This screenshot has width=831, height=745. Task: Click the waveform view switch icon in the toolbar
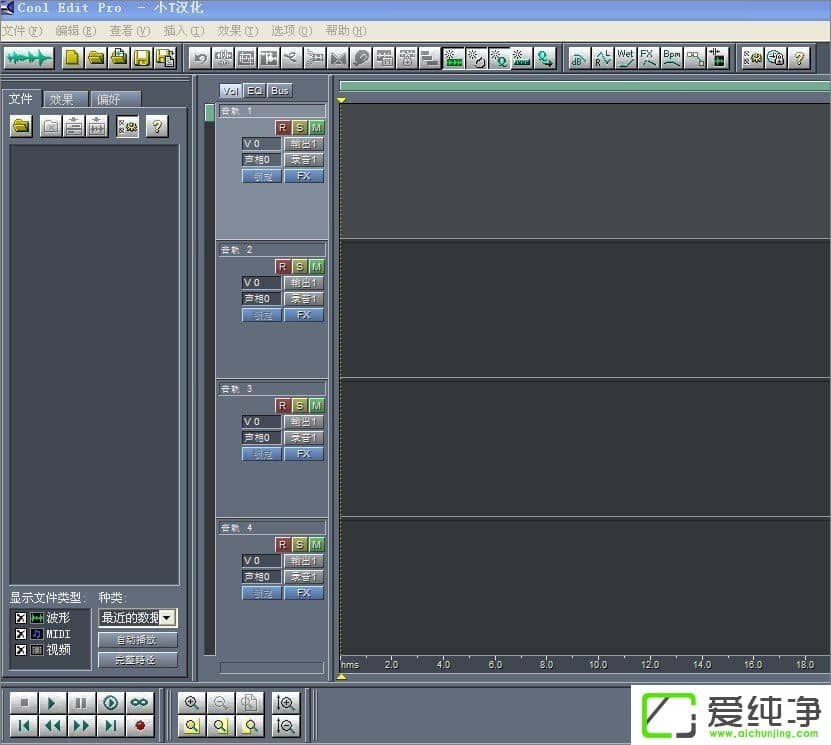[29, 58]
